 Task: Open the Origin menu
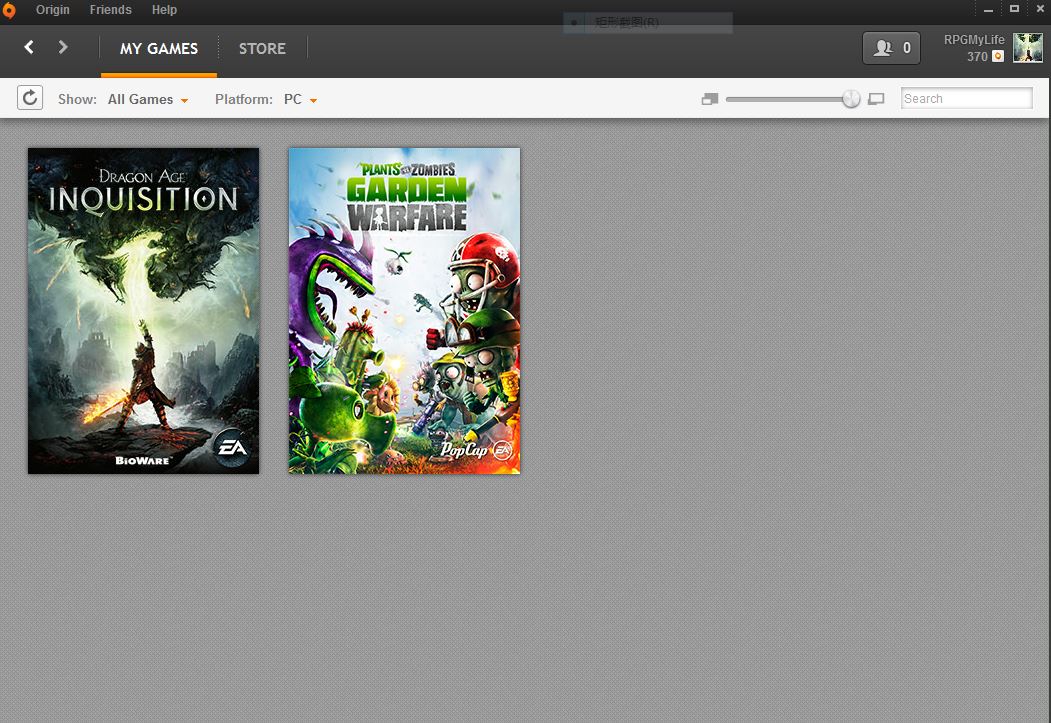tap(52, 10)
